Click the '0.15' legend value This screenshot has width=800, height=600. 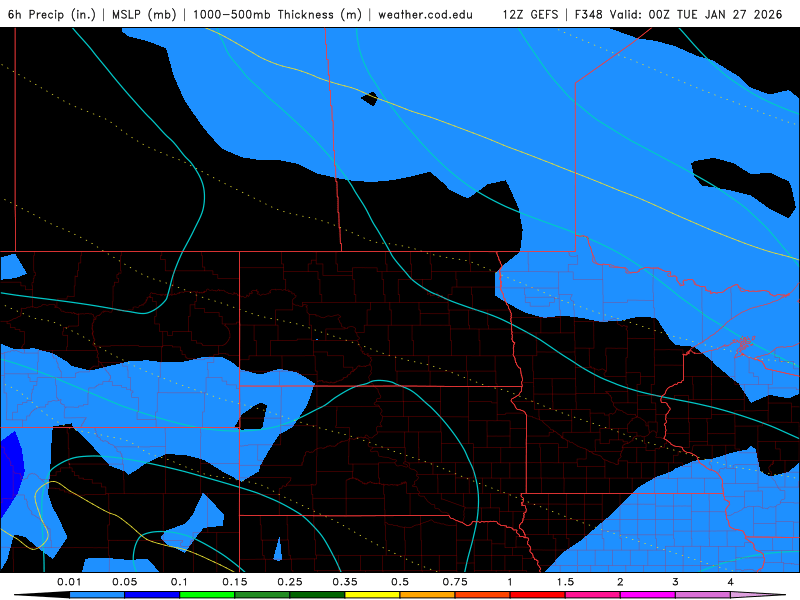[x=235, y=582]
